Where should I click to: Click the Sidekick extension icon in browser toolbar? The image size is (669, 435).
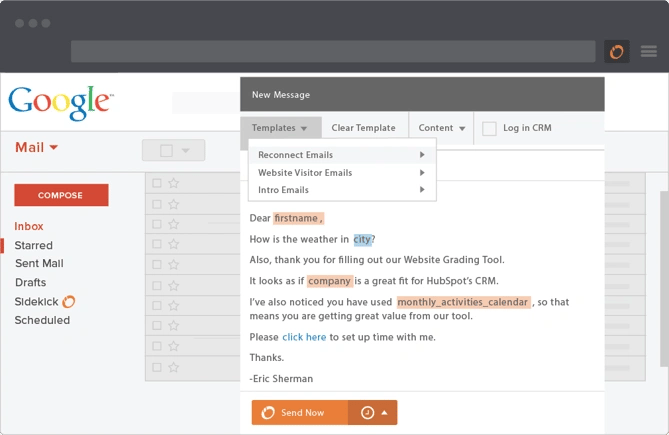pyautogui.click(x=617, y=52)
